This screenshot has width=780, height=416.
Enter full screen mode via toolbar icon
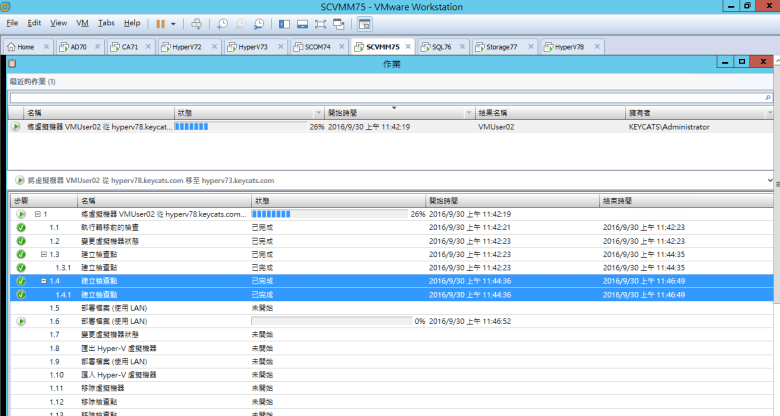pos(322,22)
